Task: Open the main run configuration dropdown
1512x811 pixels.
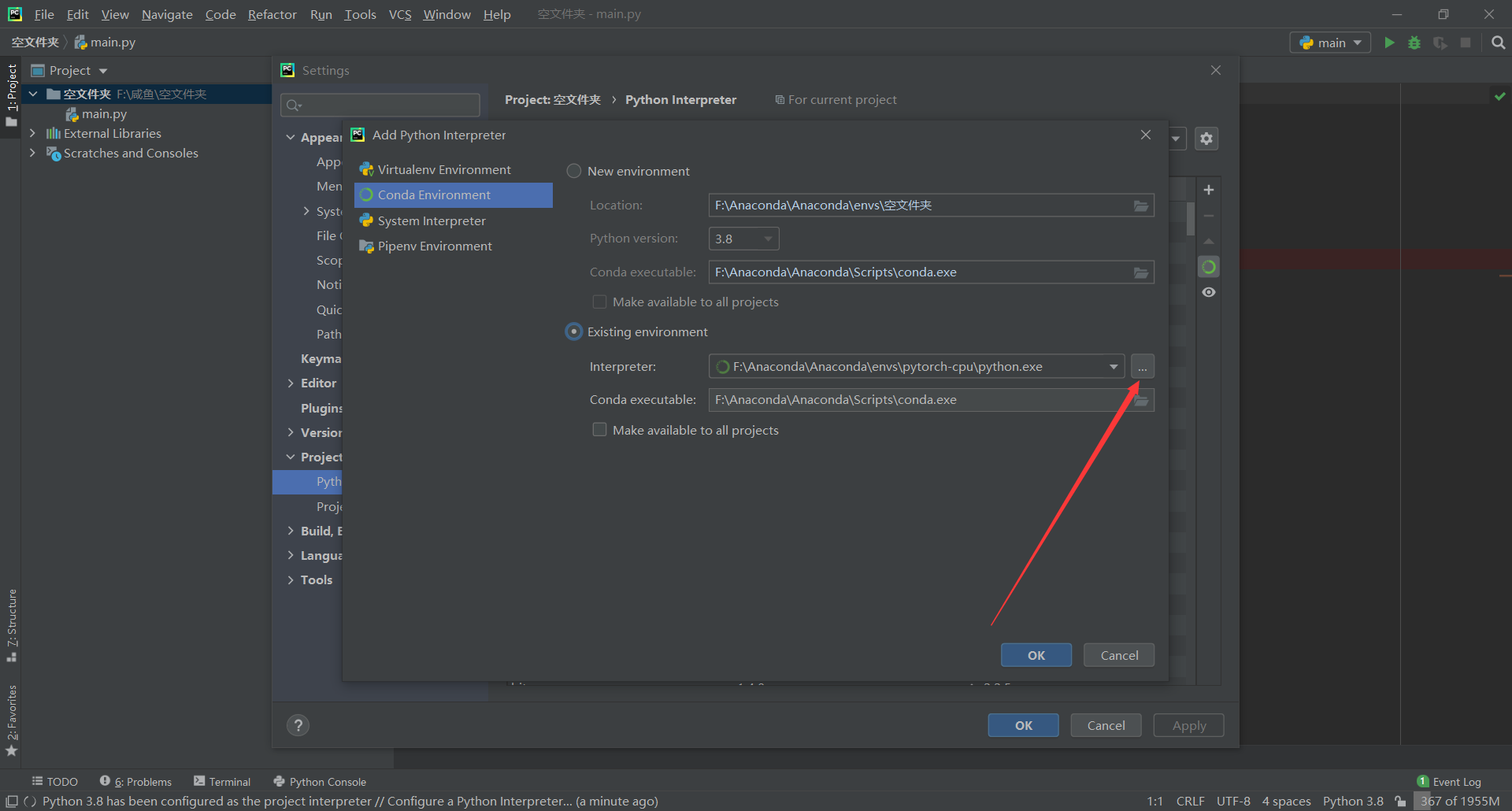Action: pyautogui.click(x=1330, y=43)
